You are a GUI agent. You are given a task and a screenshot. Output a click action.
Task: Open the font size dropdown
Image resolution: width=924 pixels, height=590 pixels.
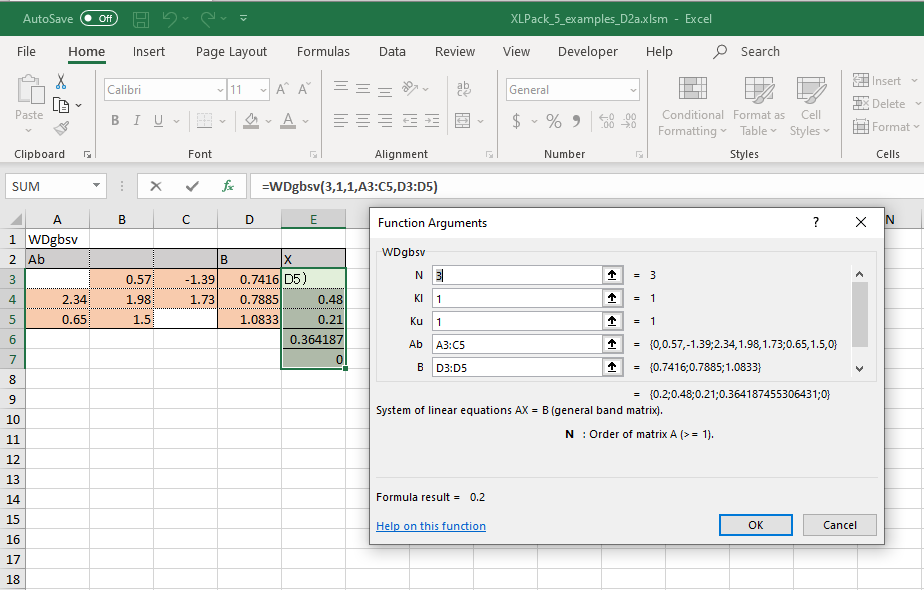click(263, 90)
